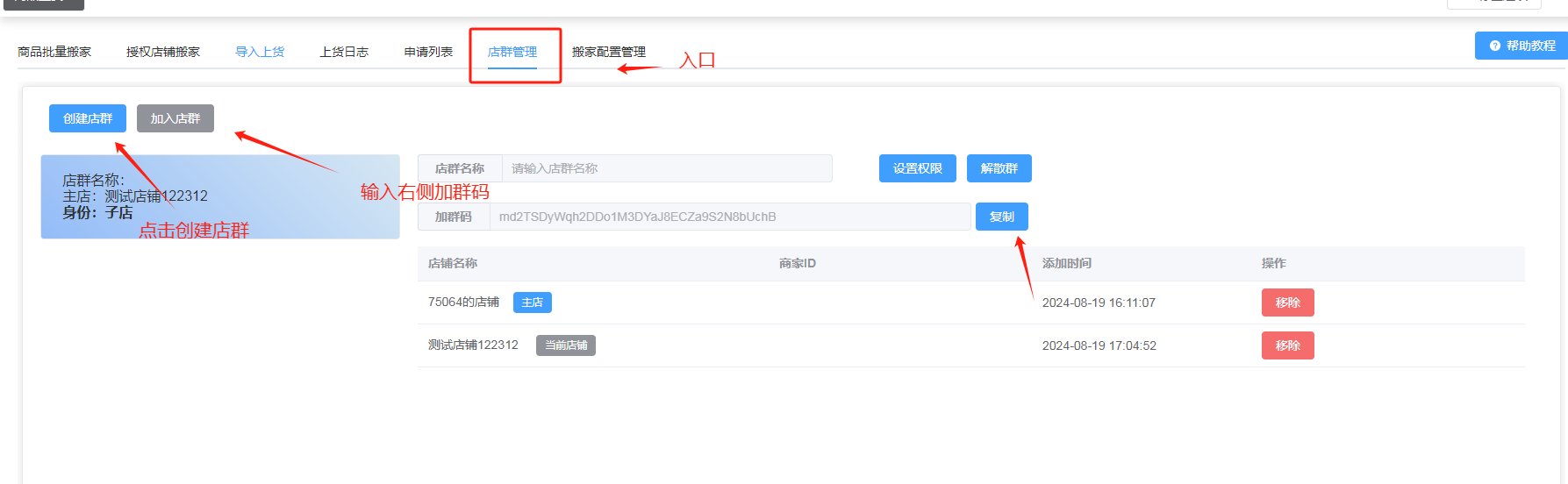
Task: Open the 上货日志 tab
Action: 344,52
